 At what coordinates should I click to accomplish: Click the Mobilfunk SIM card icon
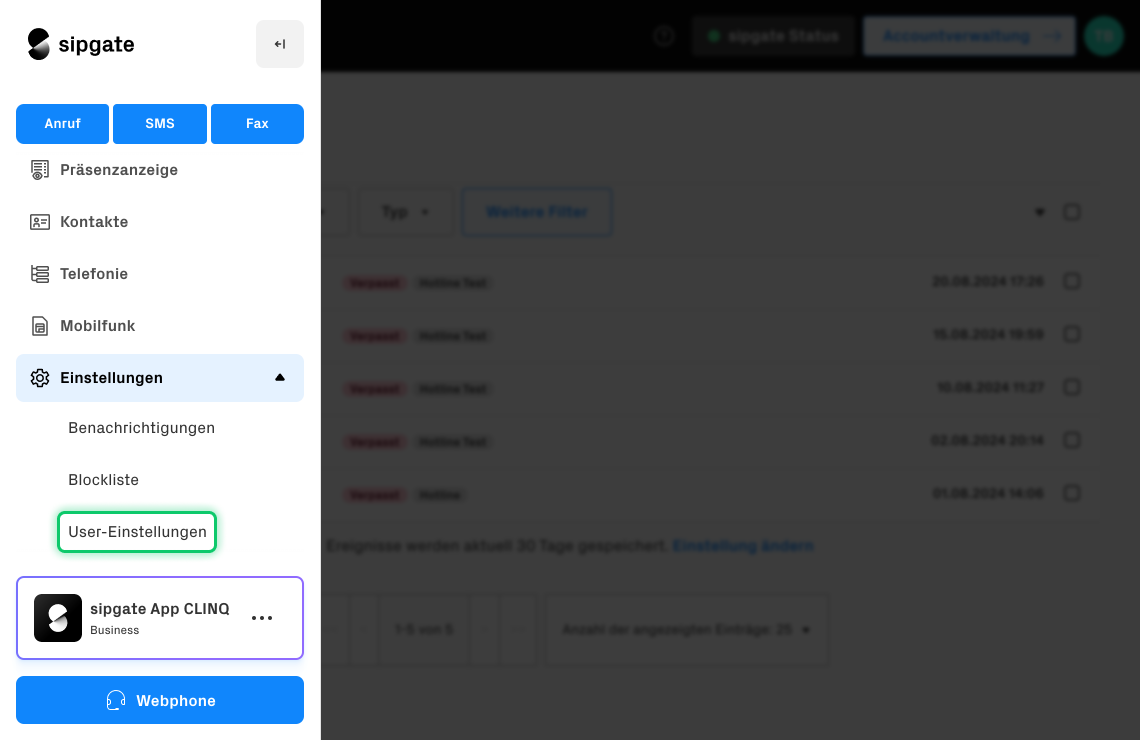point(40,326)
